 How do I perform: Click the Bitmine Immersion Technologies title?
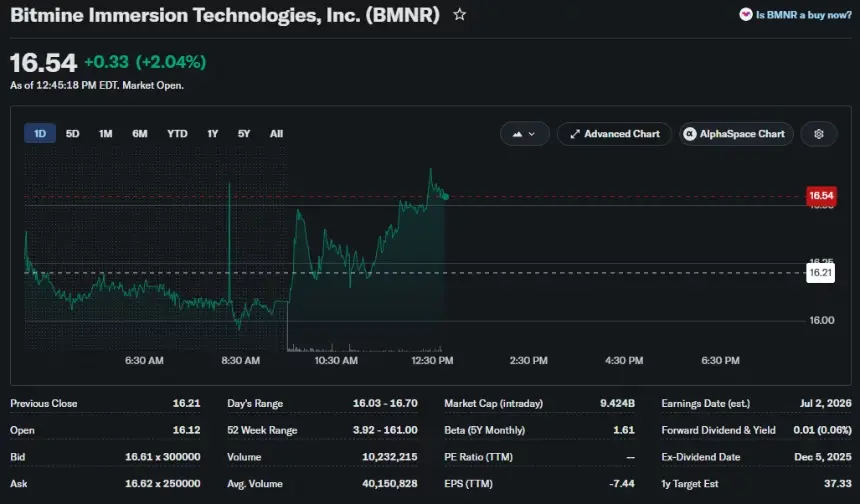pos(225,15)
